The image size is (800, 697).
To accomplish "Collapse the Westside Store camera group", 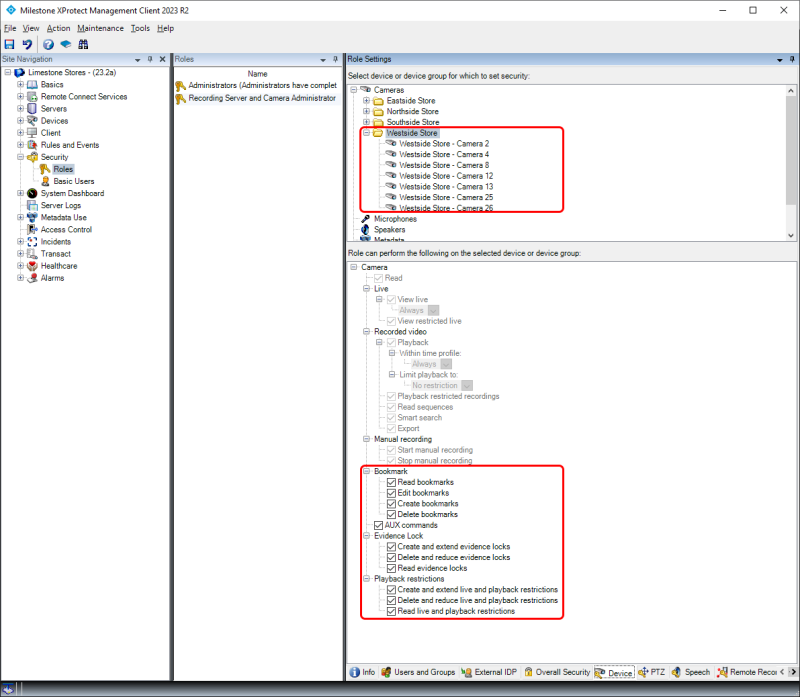I will coord(366,133).
